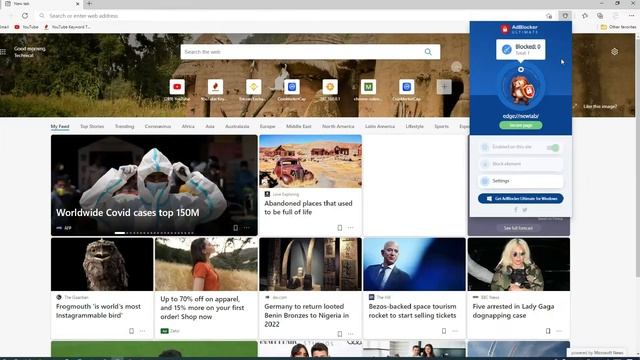Select the North America feed tab
This screenshot has width=640, height=360.
(338, 127)
